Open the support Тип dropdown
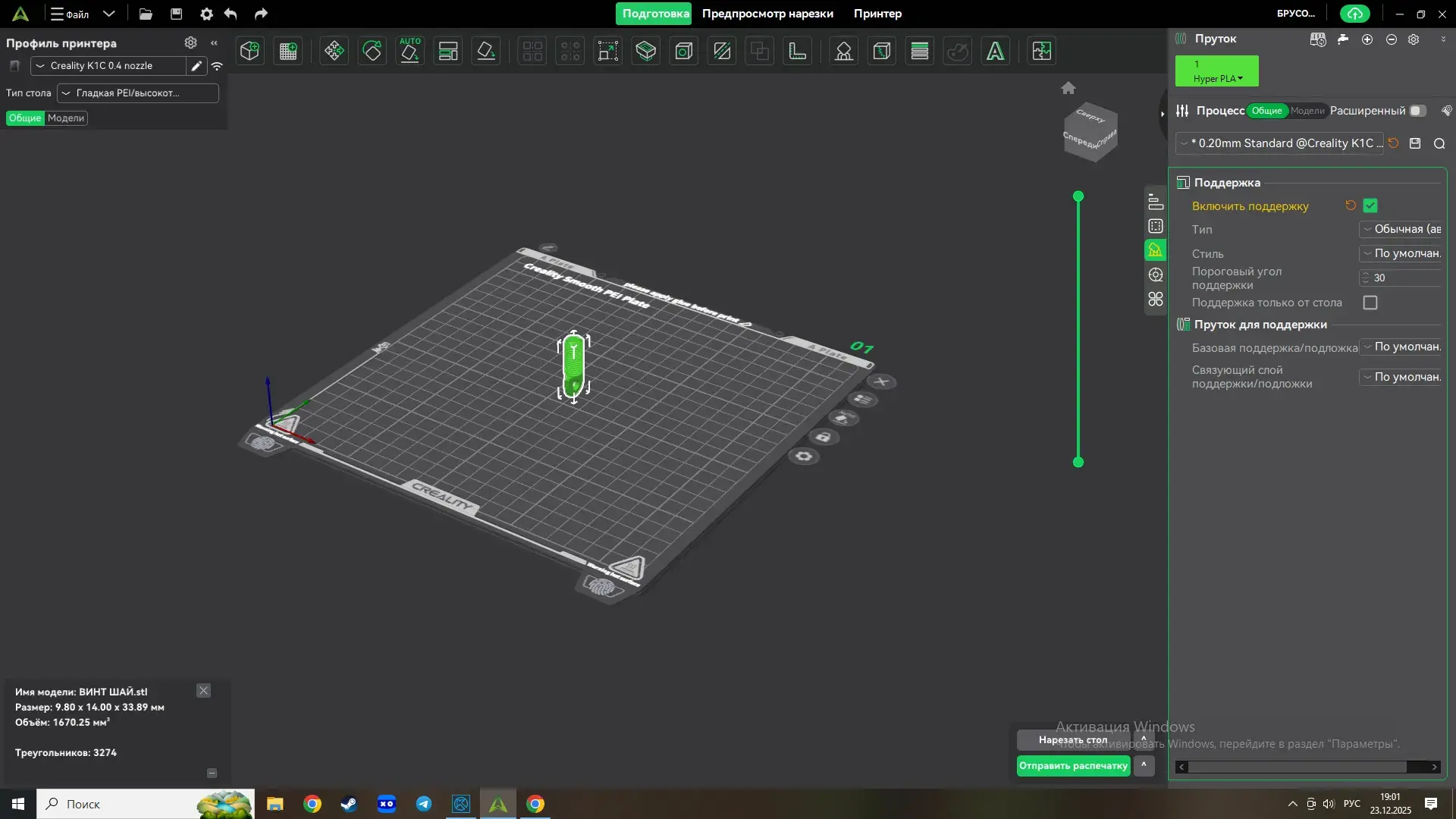 click(1401, 229)
